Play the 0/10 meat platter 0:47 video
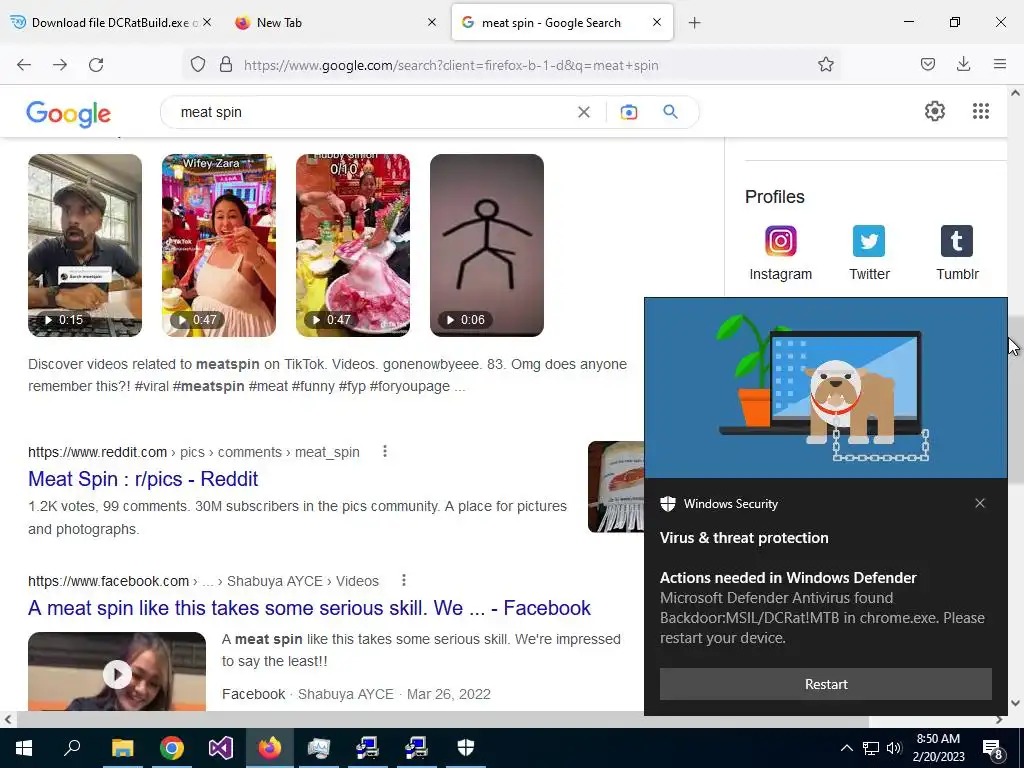The image size is (1024, 768). [353, 246]
